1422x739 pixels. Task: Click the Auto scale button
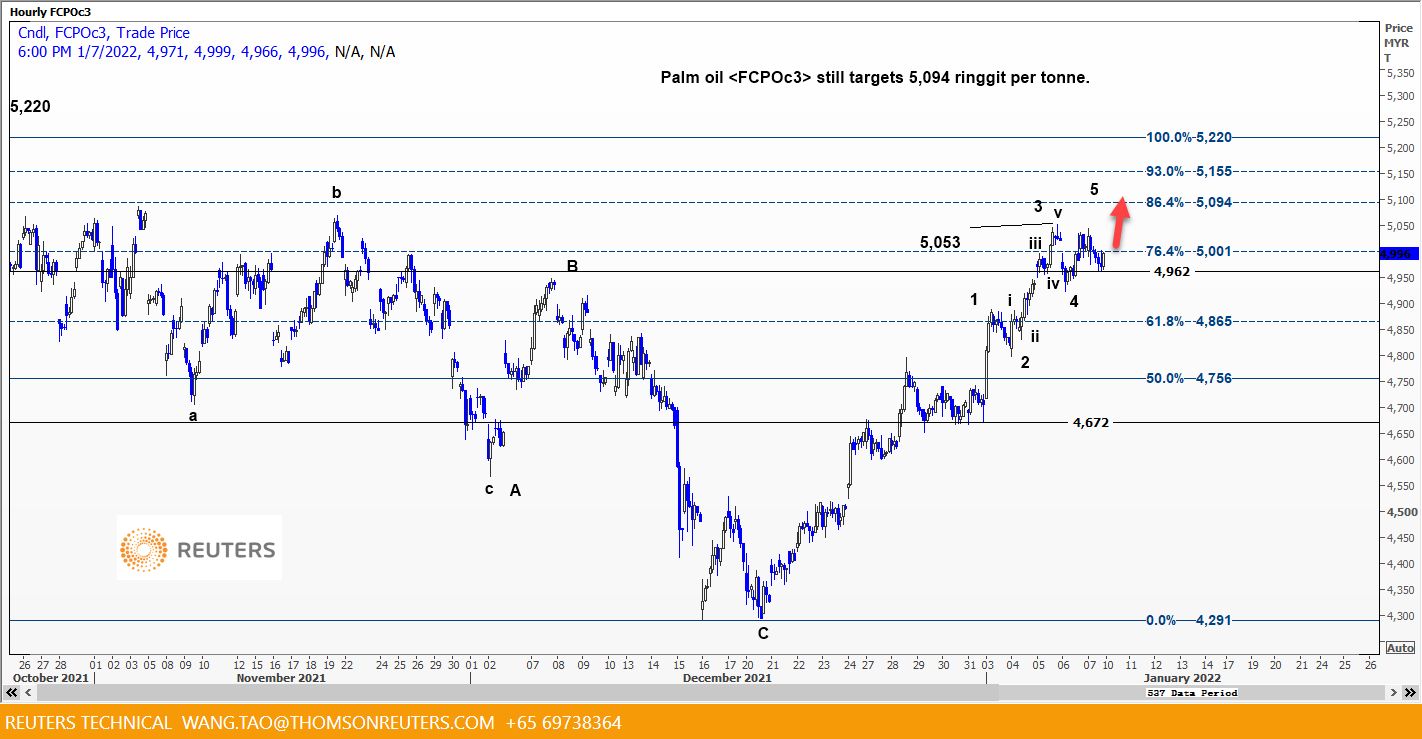click(1400, 647)
